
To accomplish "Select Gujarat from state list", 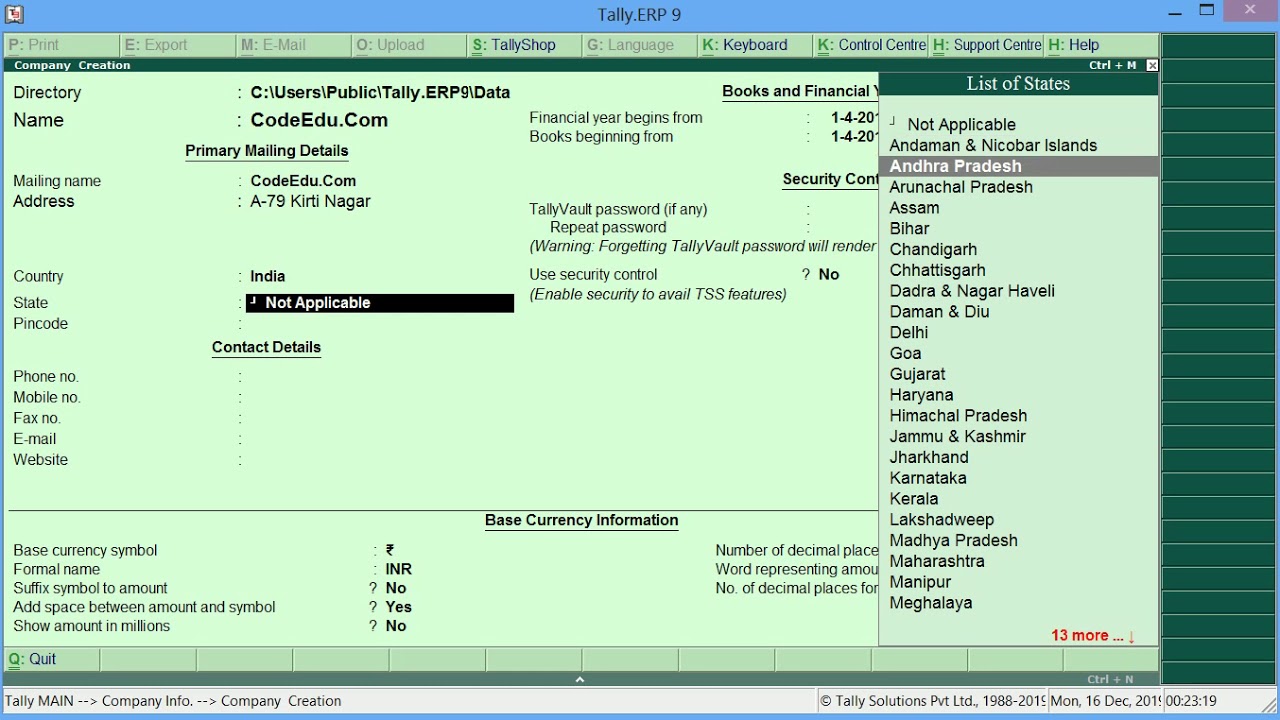I will pyautogui.click(x=917, y=374).
